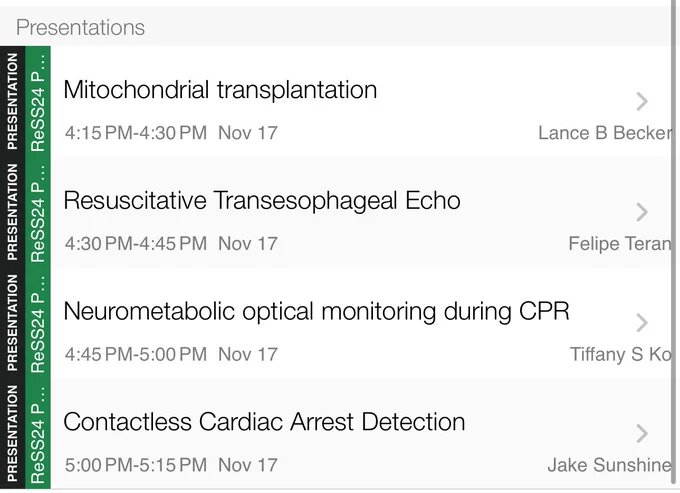The width and height of the screenshot is (680, 493).
Task: Open chevron for Contactless Cardiac Arrest Detection
Action: [642, 433]
